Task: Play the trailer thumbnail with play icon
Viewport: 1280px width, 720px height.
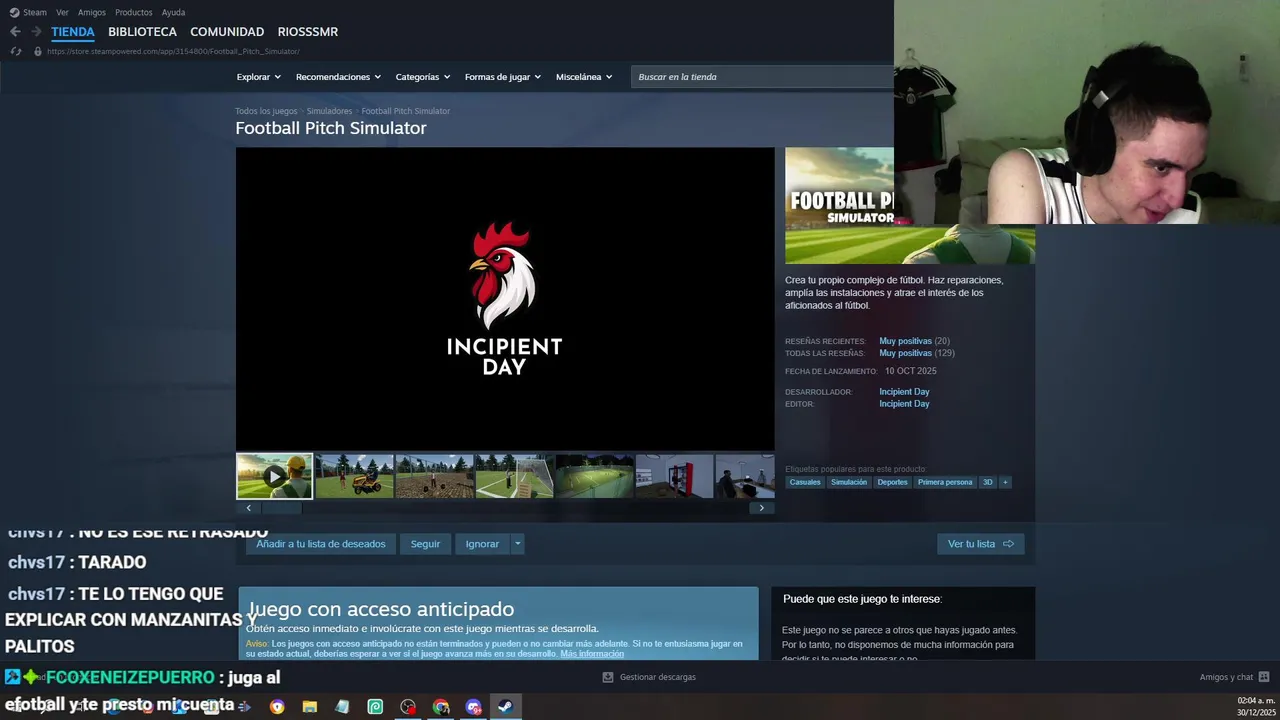Action: pyautogui.click(x=274, y=477)
